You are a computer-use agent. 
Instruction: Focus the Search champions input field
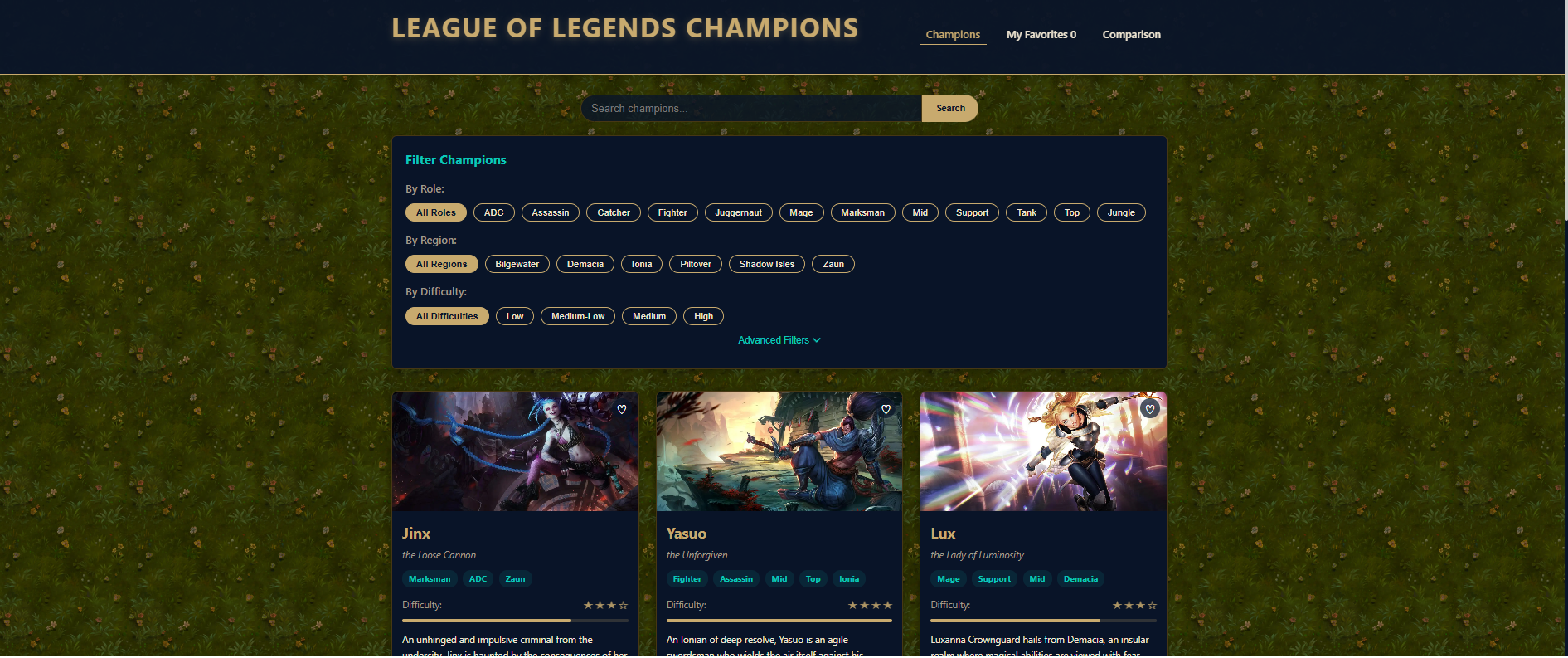(751, 109)
